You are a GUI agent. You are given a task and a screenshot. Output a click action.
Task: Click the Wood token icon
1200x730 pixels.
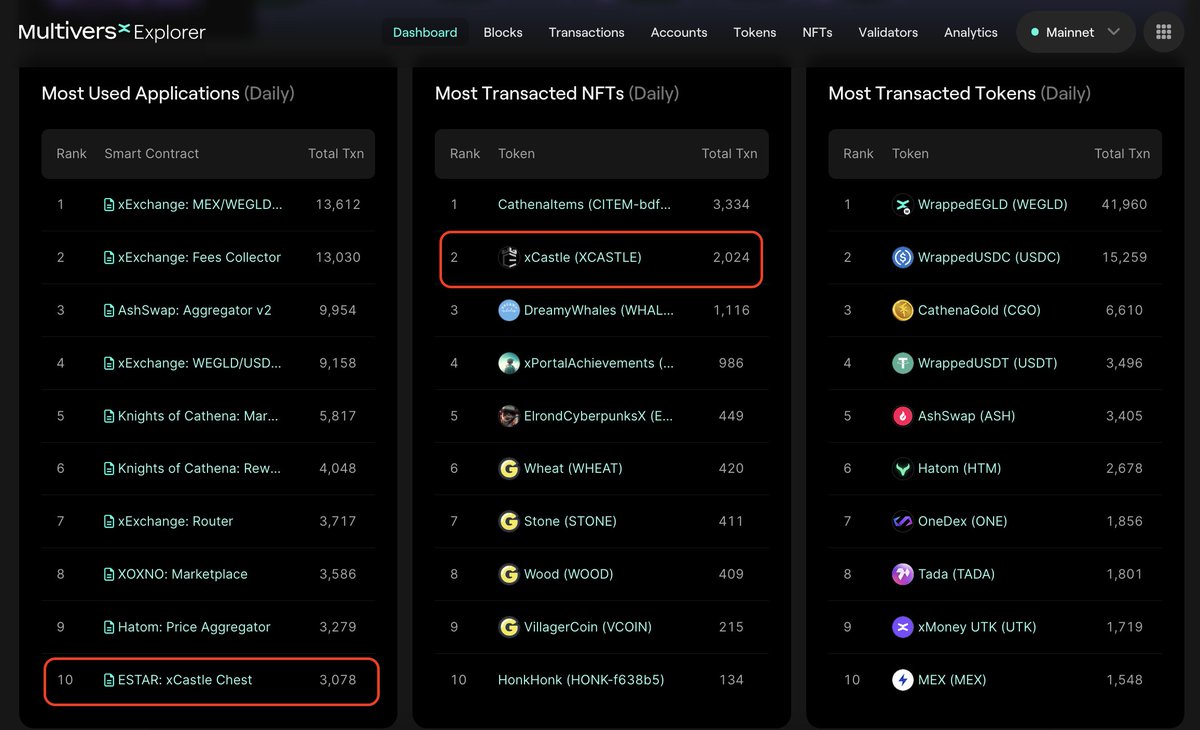509,575
